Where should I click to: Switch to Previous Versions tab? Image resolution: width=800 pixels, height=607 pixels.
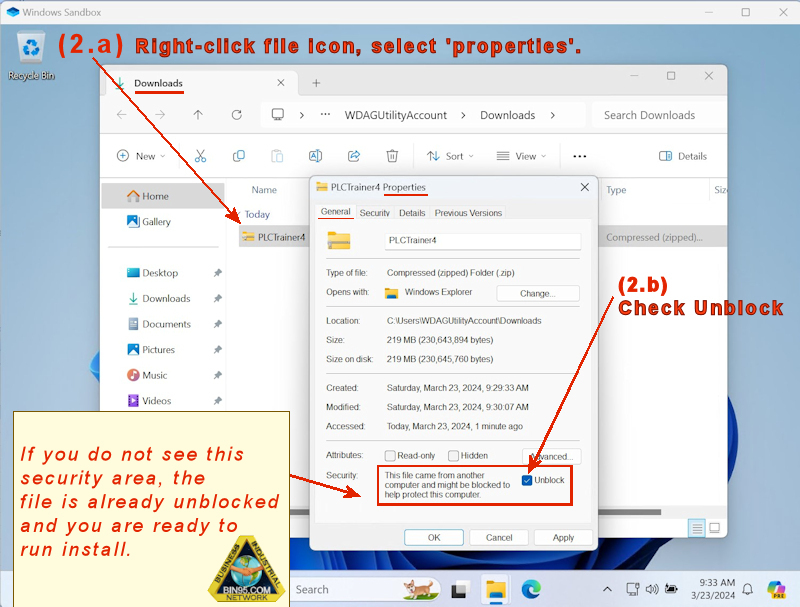click(x=468, y=213)
